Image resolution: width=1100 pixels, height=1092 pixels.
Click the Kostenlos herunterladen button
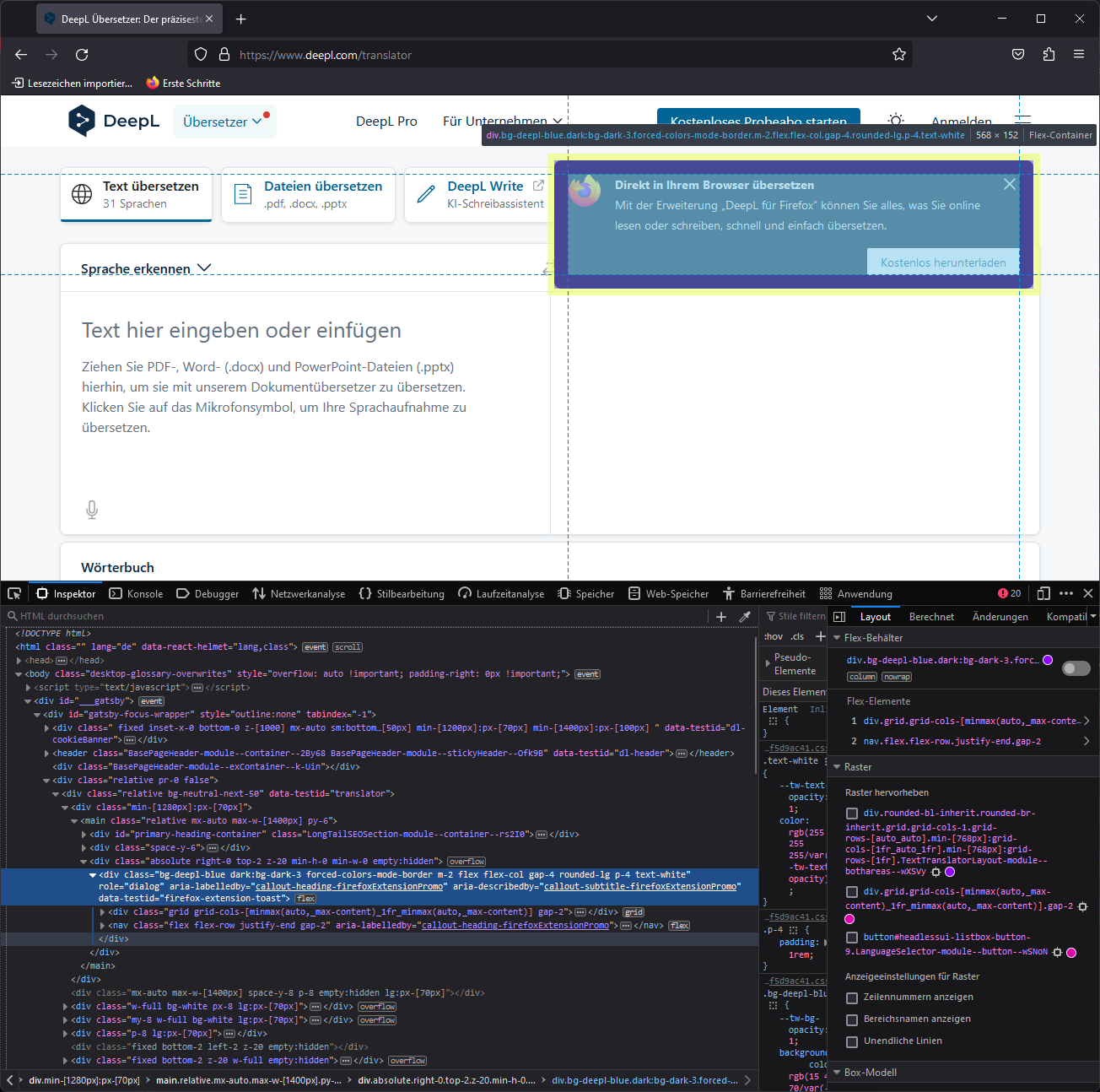942,262
